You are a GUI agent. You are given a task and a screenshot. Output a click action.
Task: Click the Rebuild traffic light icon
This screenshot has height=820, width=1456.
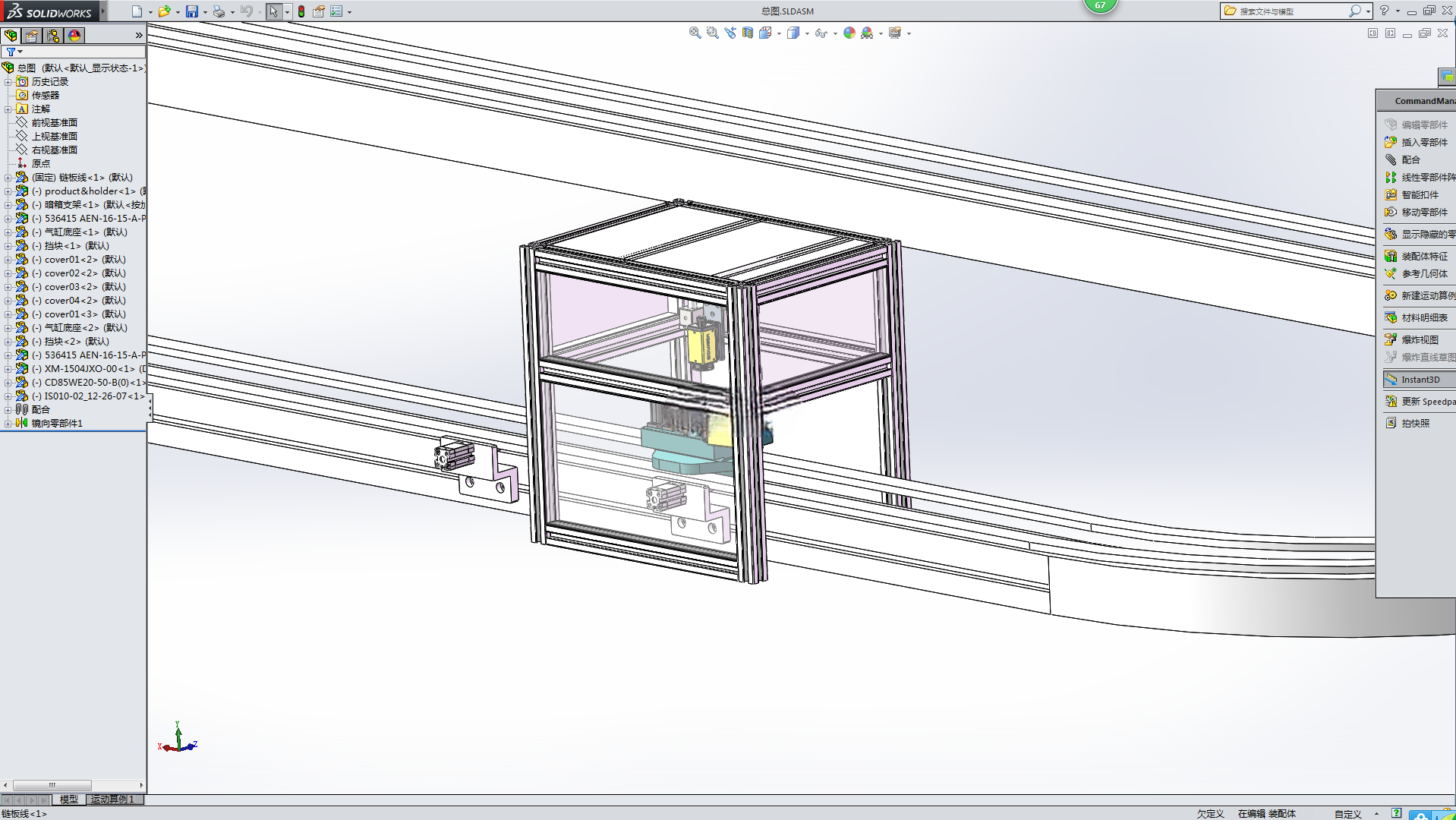click(301, 11)
